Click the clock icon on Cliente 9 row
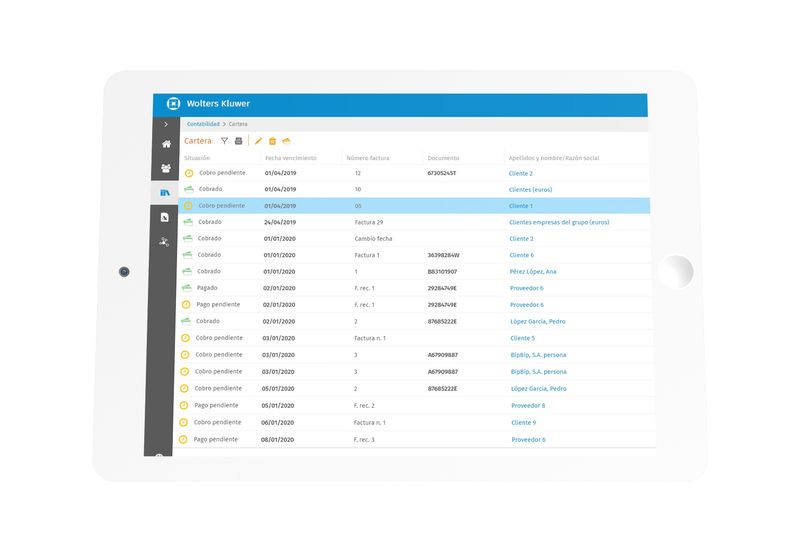The width and height of the screenshot is (800, 552). (184, 422)
